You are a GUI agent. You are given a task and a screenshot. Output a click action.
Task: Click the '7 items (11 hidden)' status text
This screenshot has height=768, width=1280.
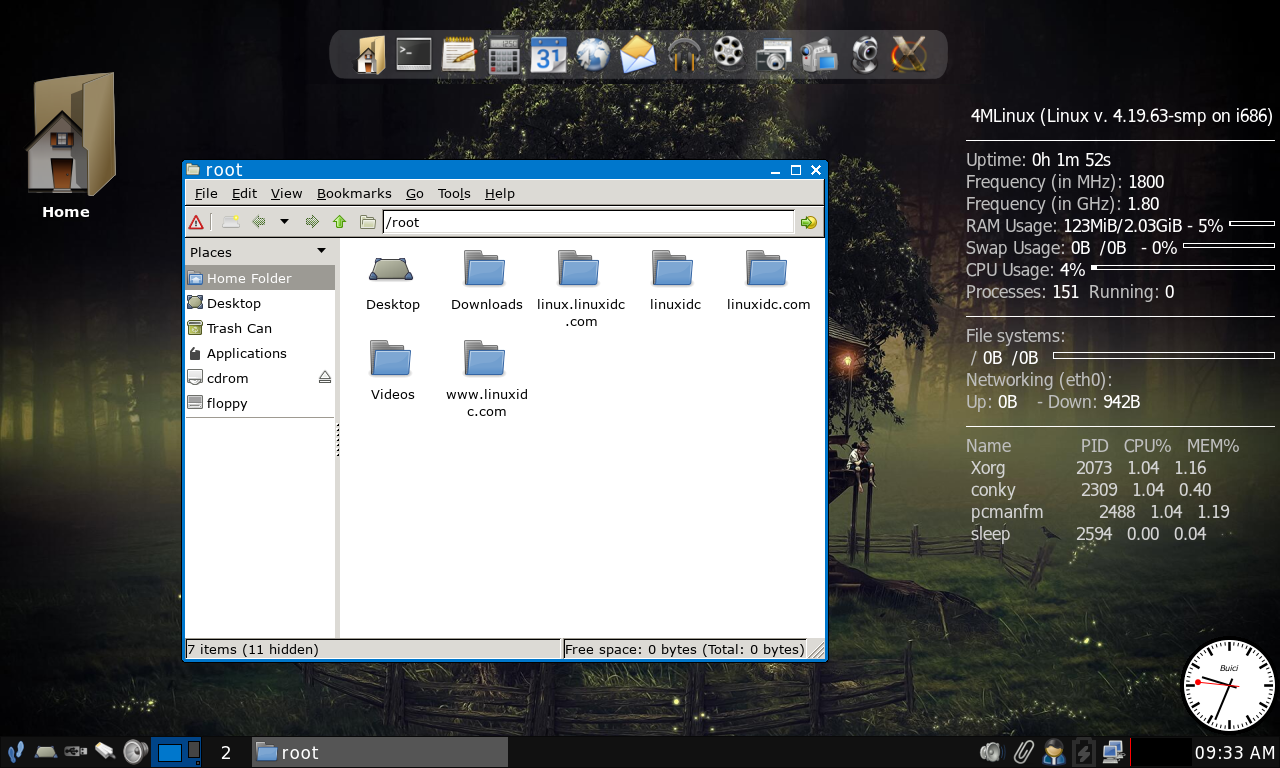click(x=253, y=649)
